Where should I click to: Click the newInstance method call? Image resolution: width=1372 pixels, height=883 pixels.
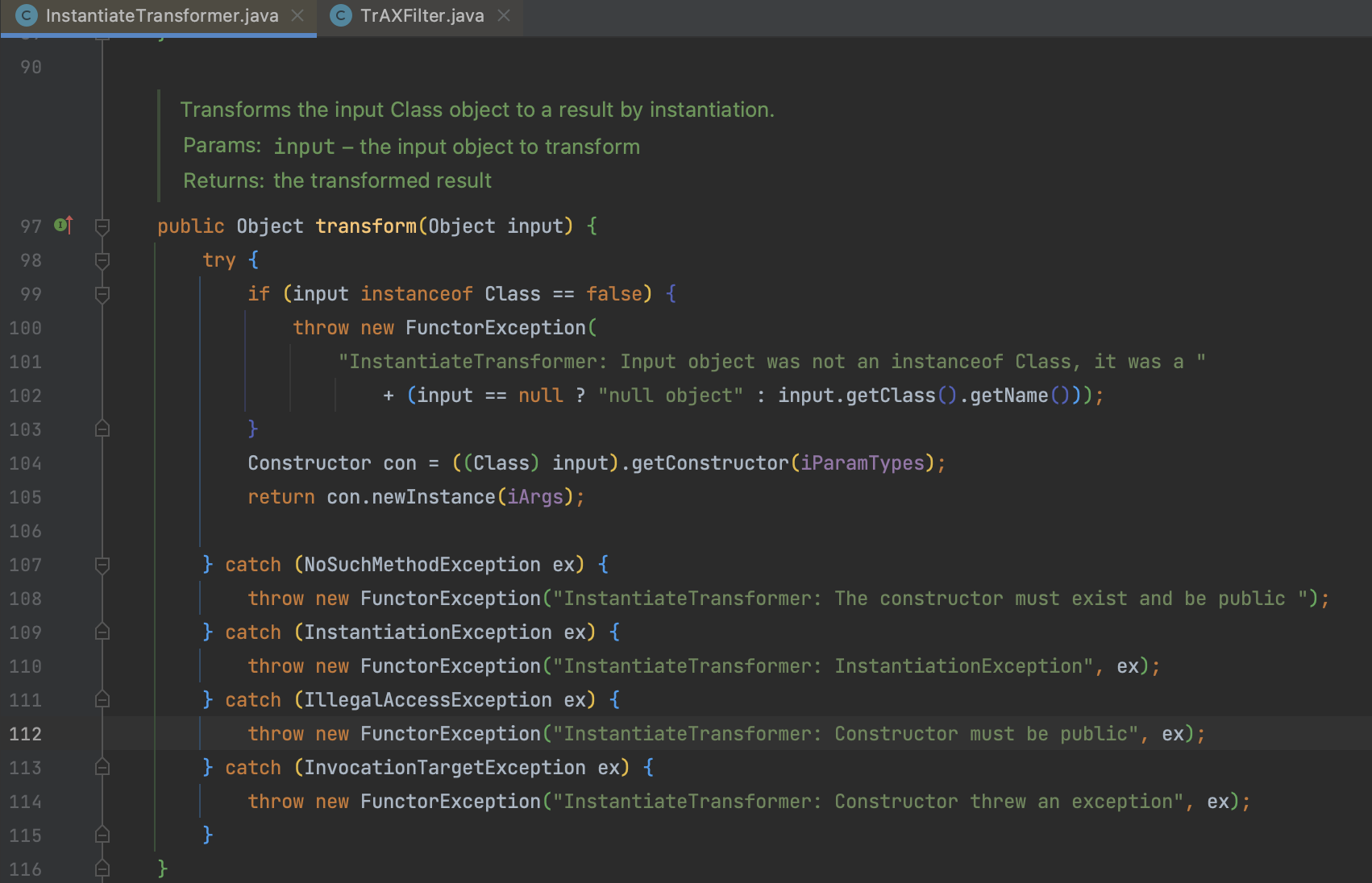(x=434, y=497)
